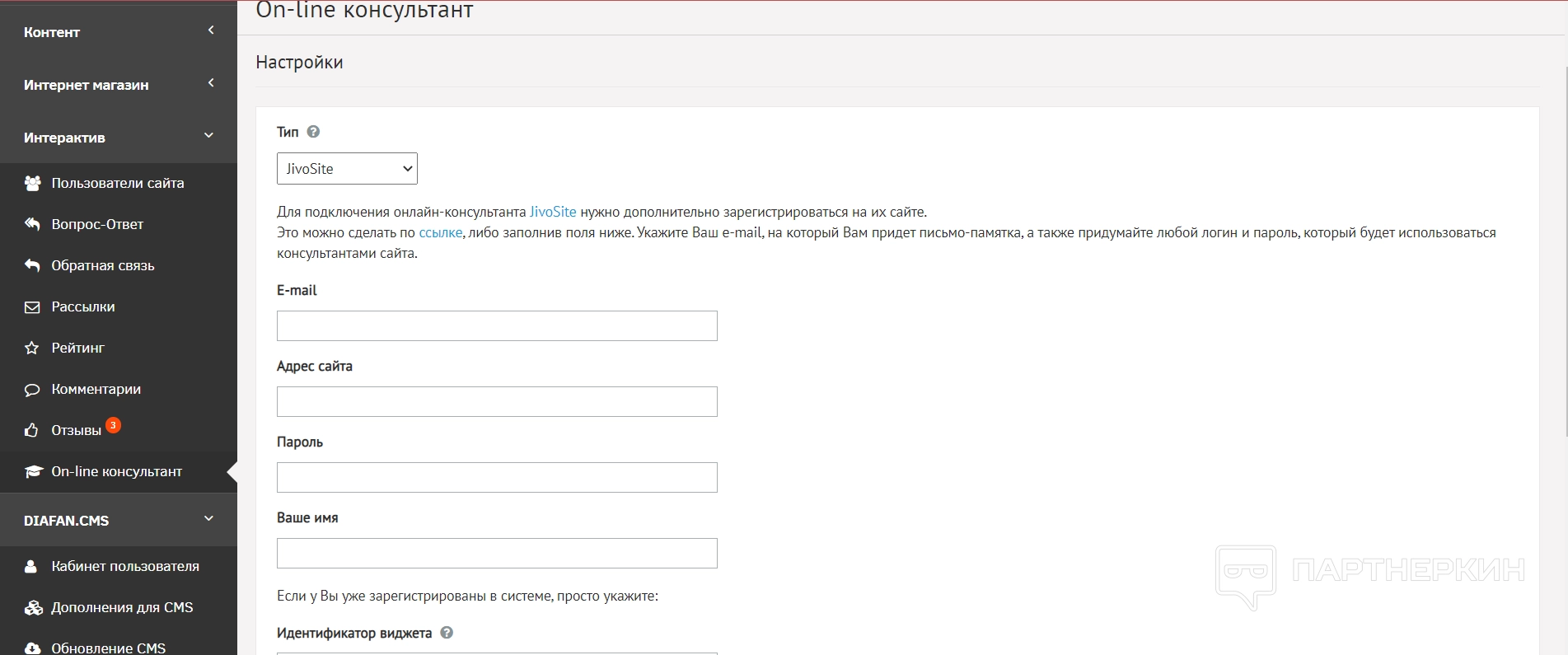This screenshot has width=1568, height=655.
Task: Click the Ваше имя field label
Action: (307, 517)
